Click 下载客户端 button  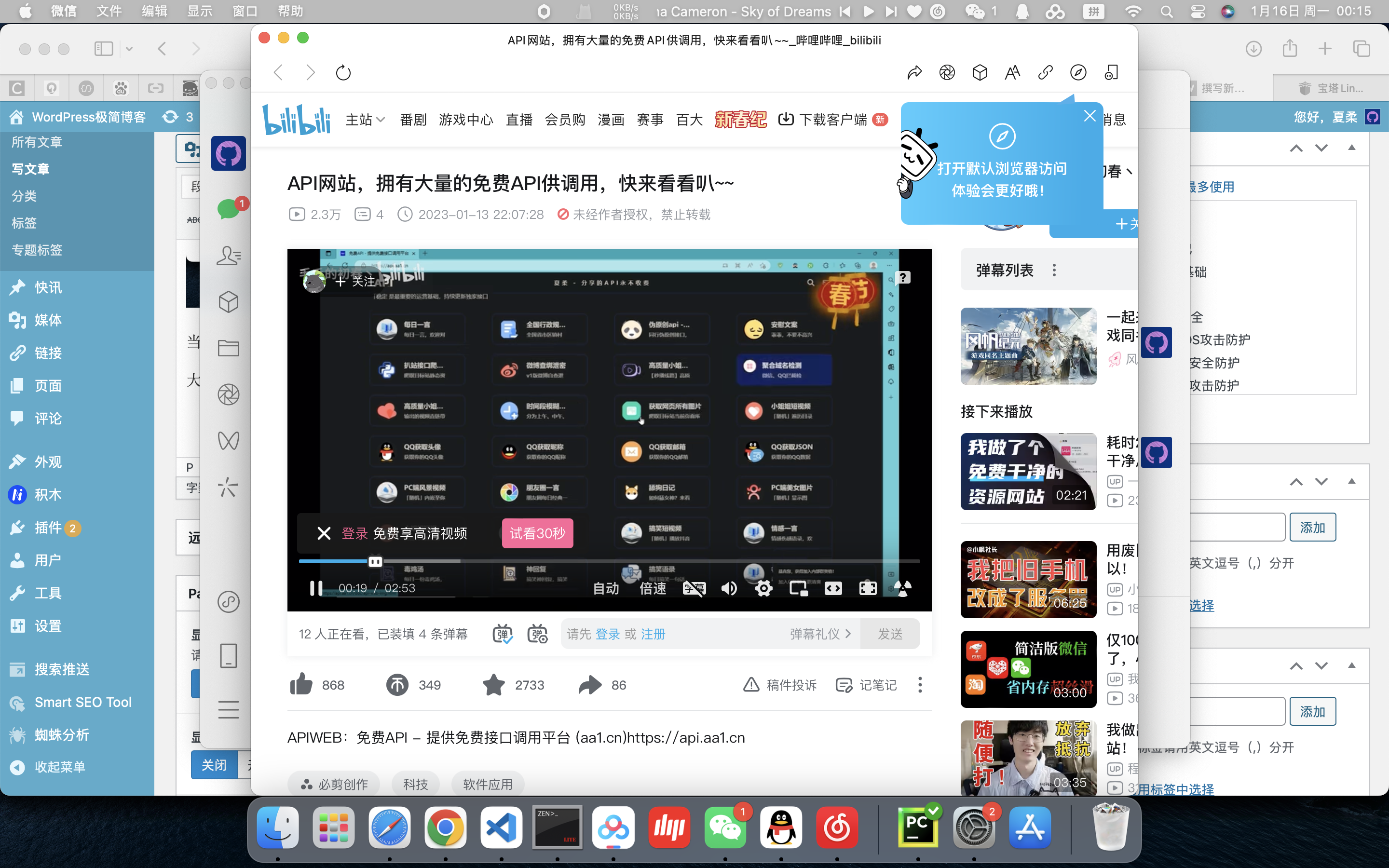click(x=832, y=120)
